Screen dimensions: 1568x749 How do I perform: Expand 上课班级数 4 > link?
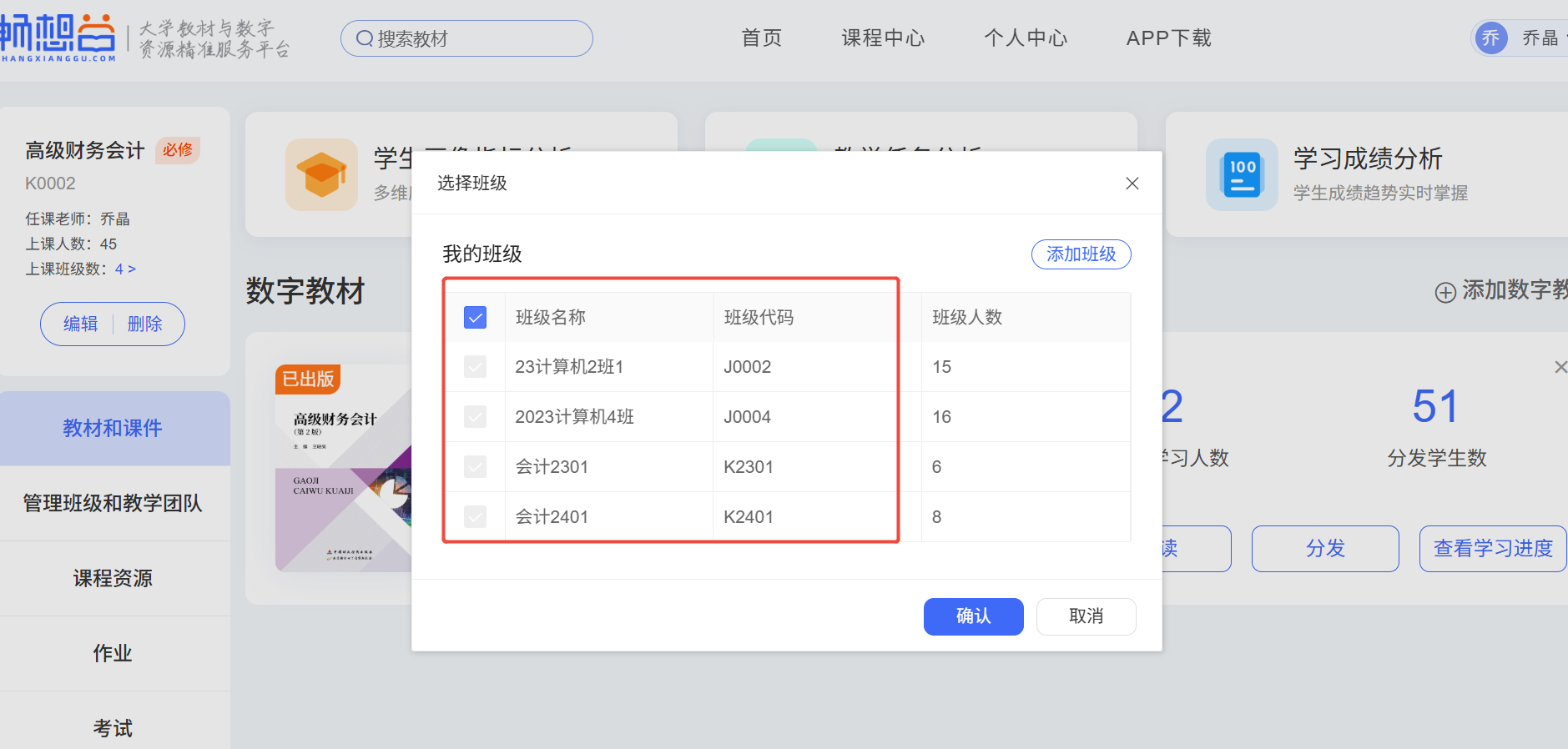[125, 269]
